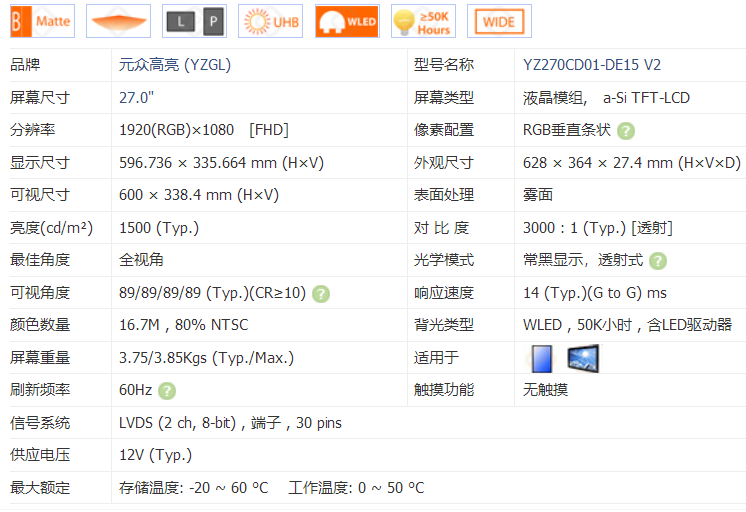Click the 适用于 label

pos(436,357)
